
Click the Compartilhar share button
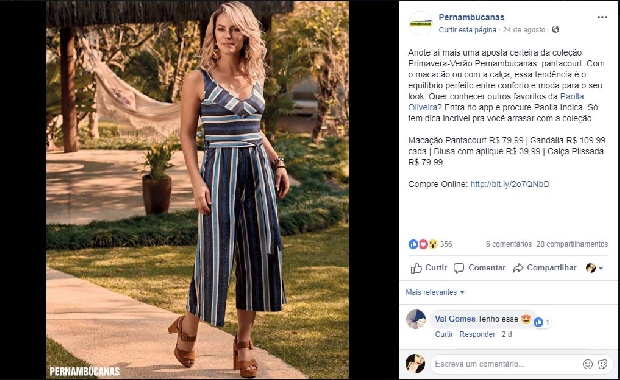coord(545,268)
